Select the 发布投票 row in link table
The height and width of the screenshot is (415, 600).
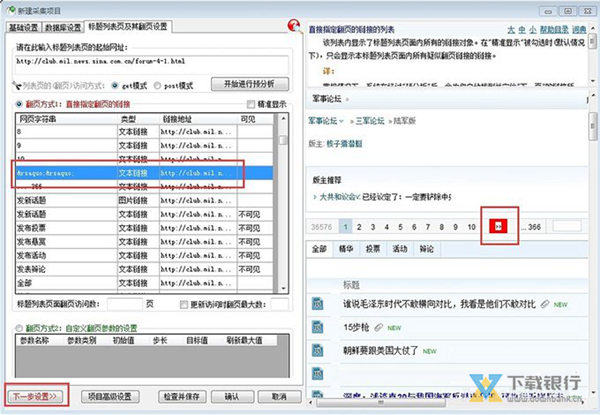pyautogui.click(x=144, y=228)
